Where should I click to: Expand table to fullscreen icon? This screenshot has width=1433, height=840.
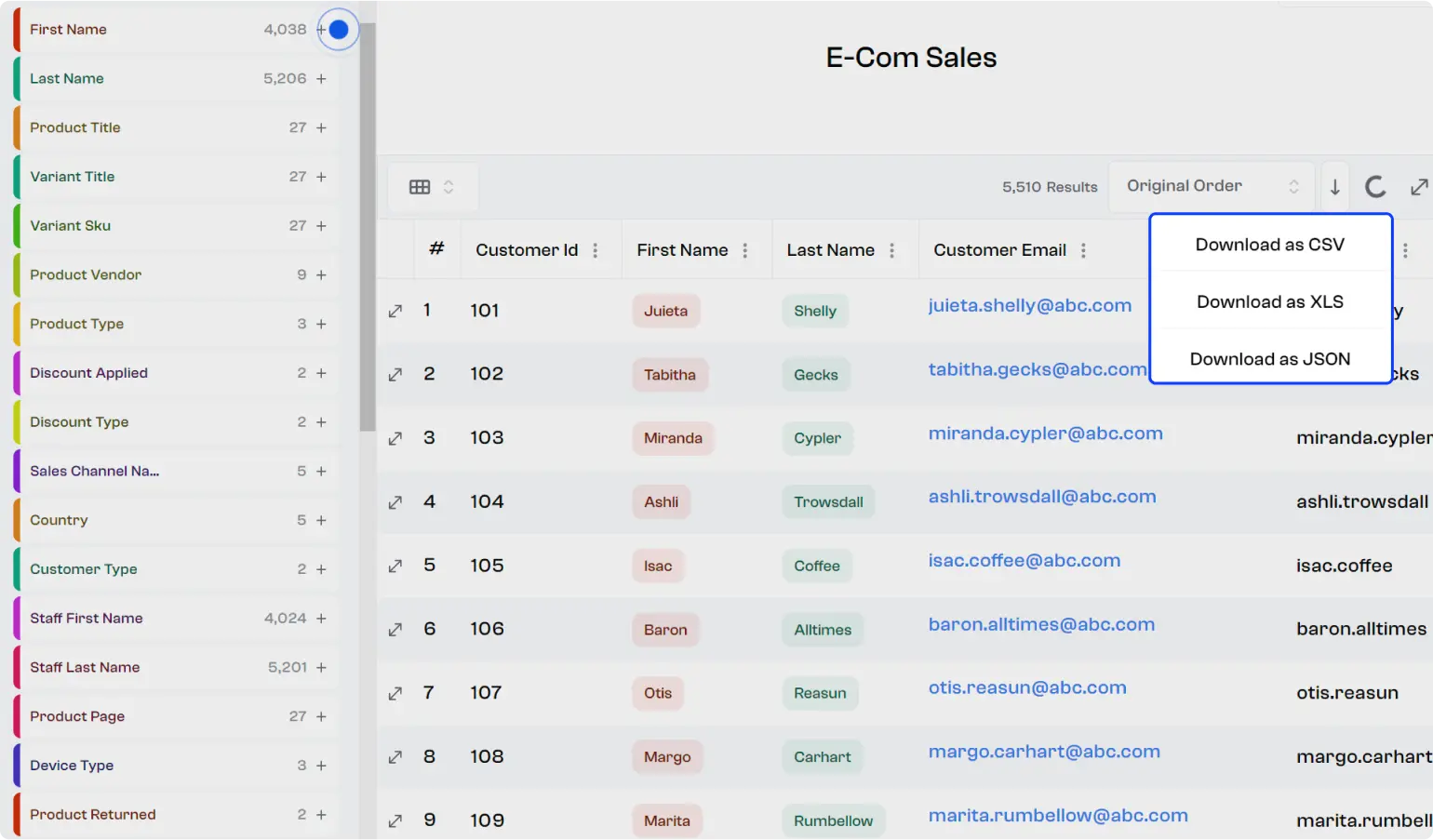pyautogui.click(x=1419, y=187)
